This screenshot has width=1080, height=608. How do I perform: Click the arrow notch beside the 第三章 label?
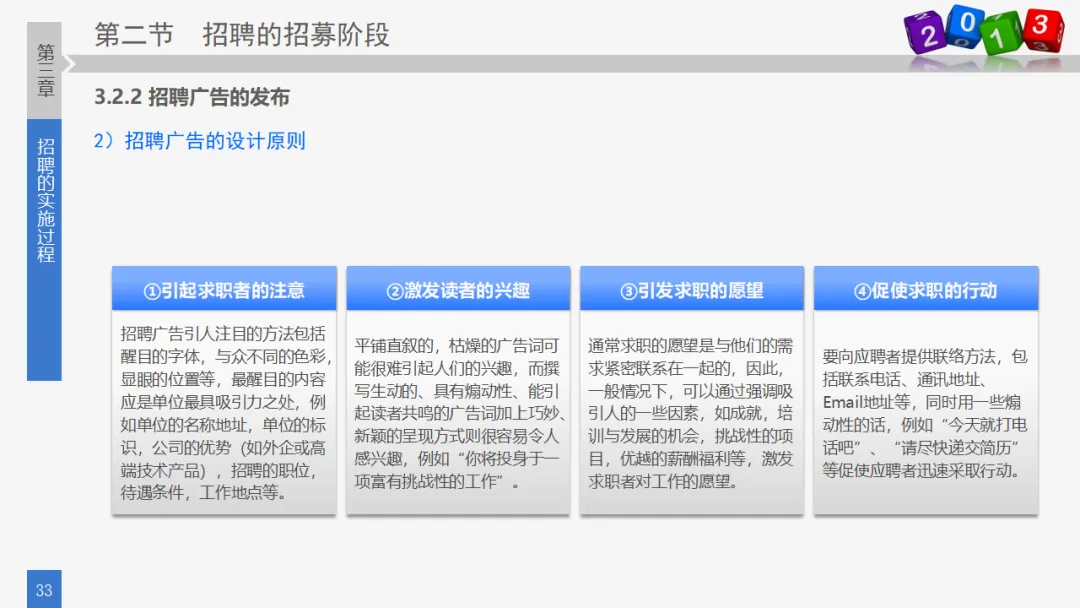click(x=68, y=64)
